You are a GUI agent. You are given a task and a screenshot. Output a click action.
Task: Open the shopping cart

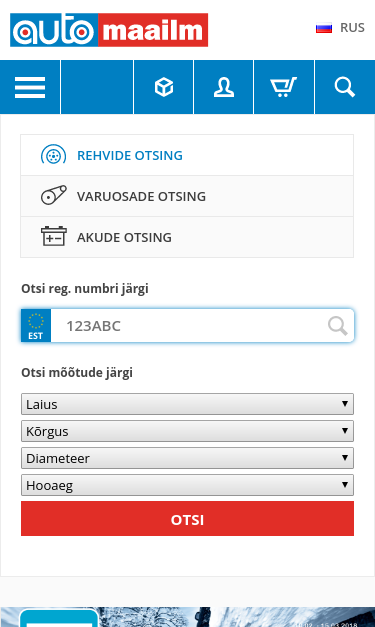coord(284,87)
